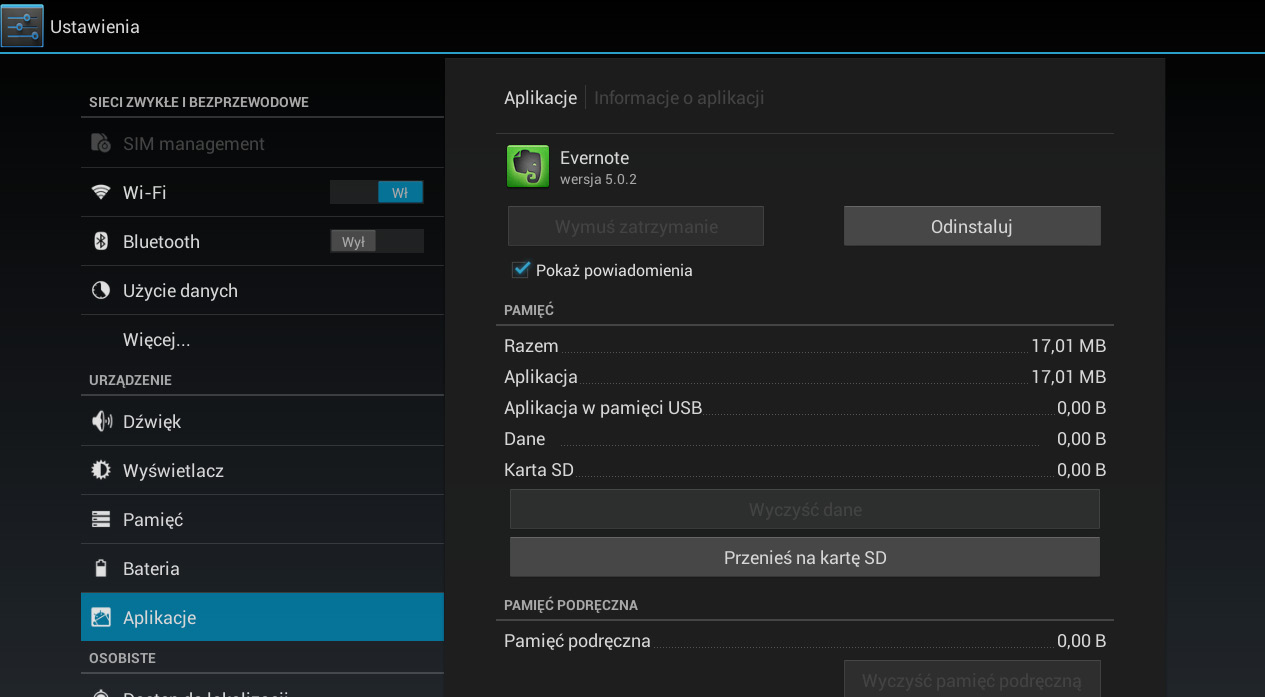Click the Dane storage row label

[524, 439]
